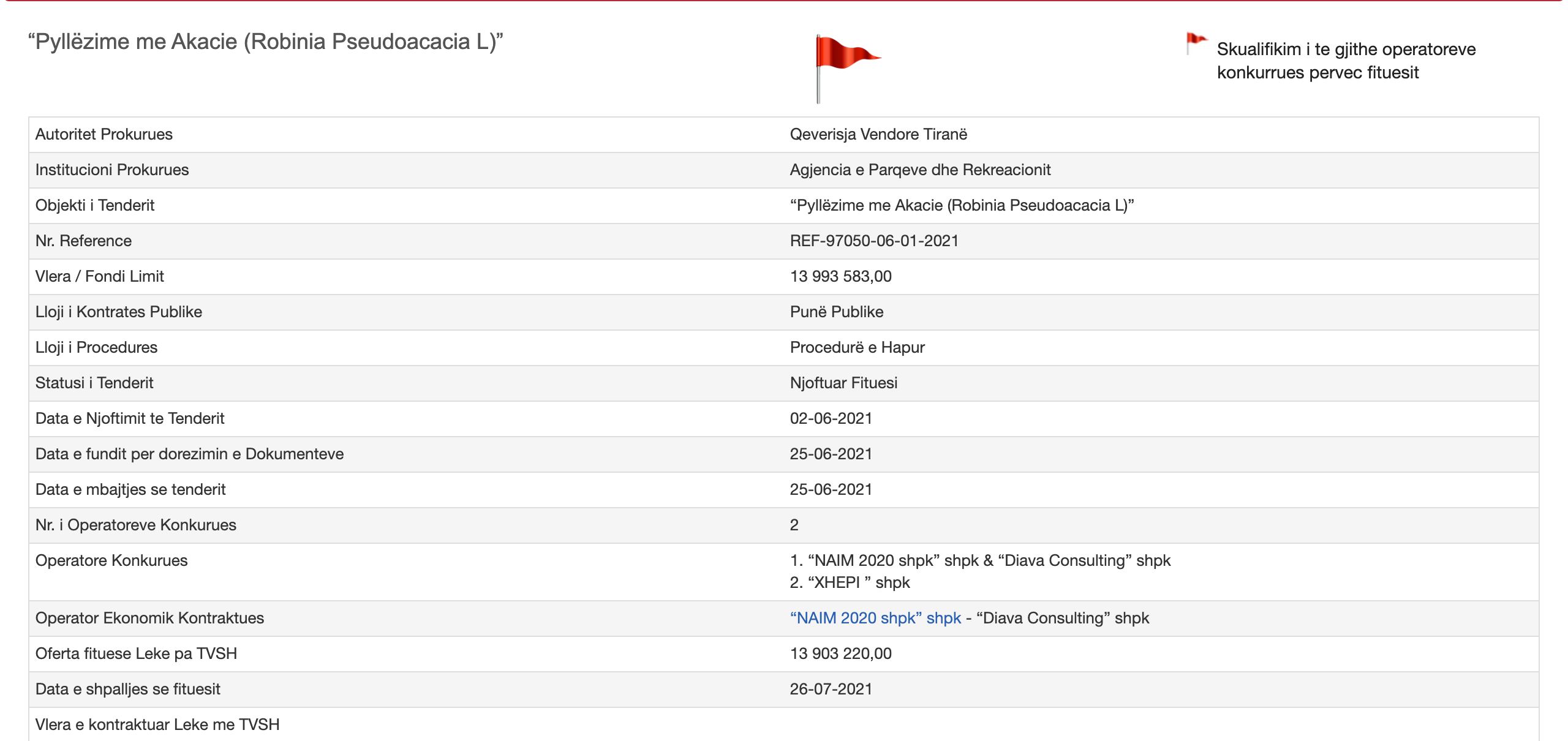
Task: Open the "NAIM 2020 shpk" shpk link
Action: pyautogui.click(x=875, y=618)
